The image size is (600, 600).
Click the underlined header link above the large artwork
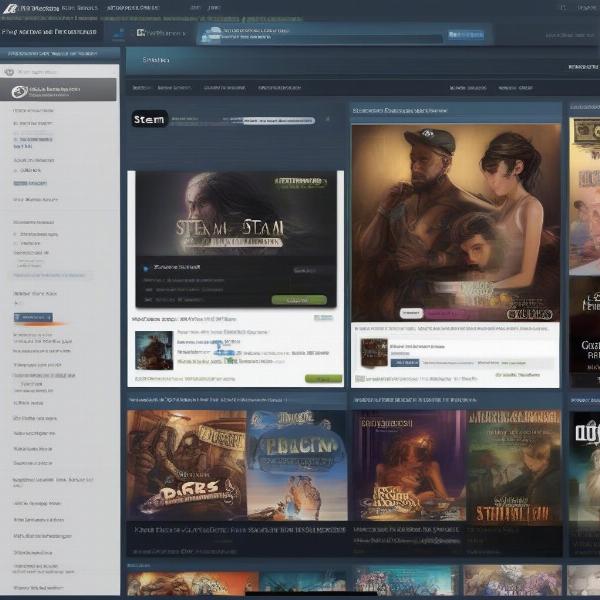tap(400, 111)
